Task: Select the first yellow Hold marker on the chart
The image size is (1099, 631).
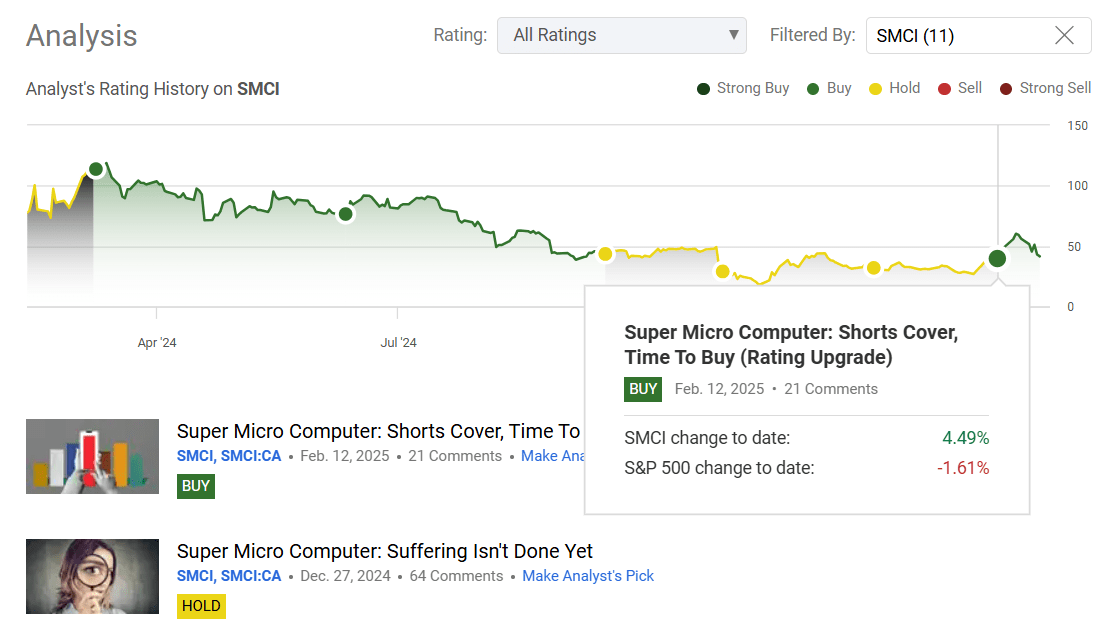Action: coord(605,254)
